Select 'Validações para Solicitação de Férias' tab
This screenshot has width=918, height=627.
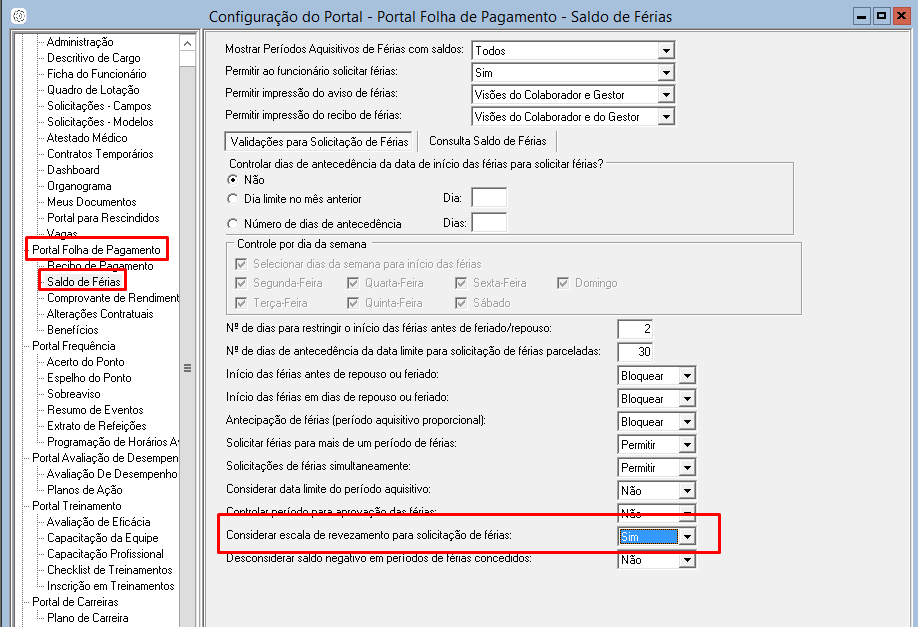pyautogui.click(x=319, y=141)
